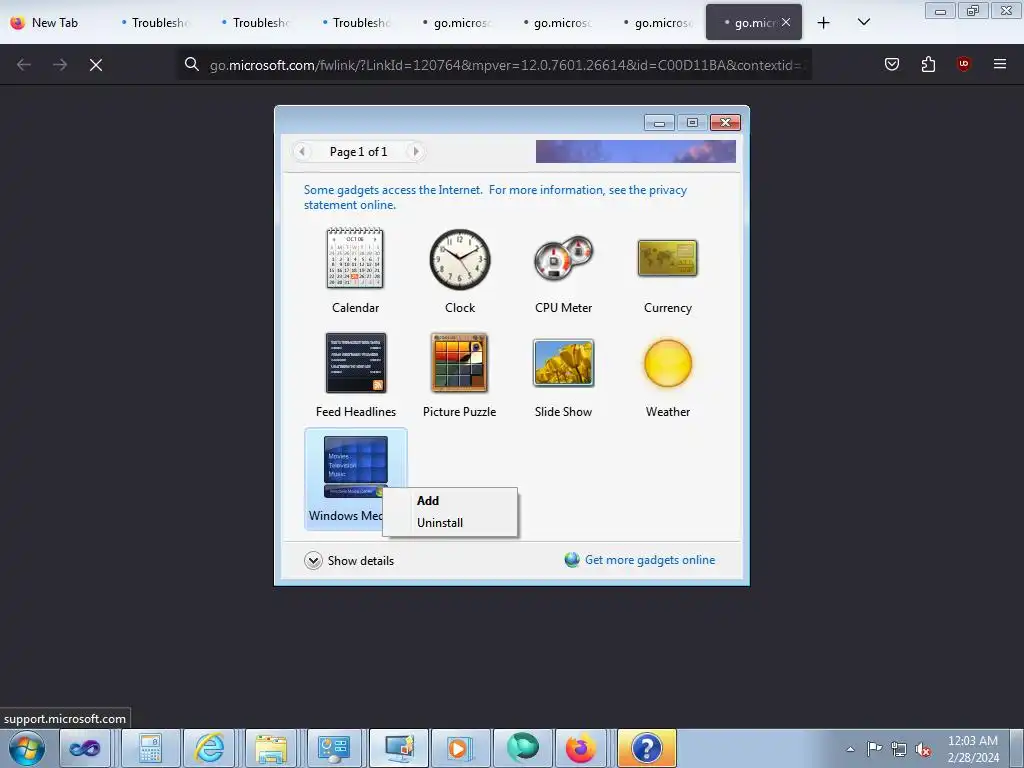The height and width of the screenshot is (768, 1024).
Task: Select the Windows Media Center gadget thumbnail
Action: [355, 466]
